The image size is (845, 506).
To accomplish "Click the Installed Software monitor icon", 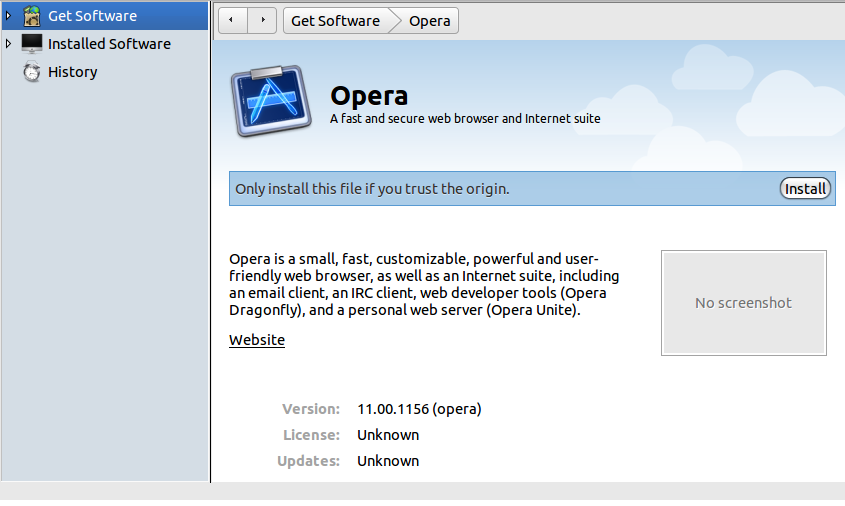I will [32, 44].
